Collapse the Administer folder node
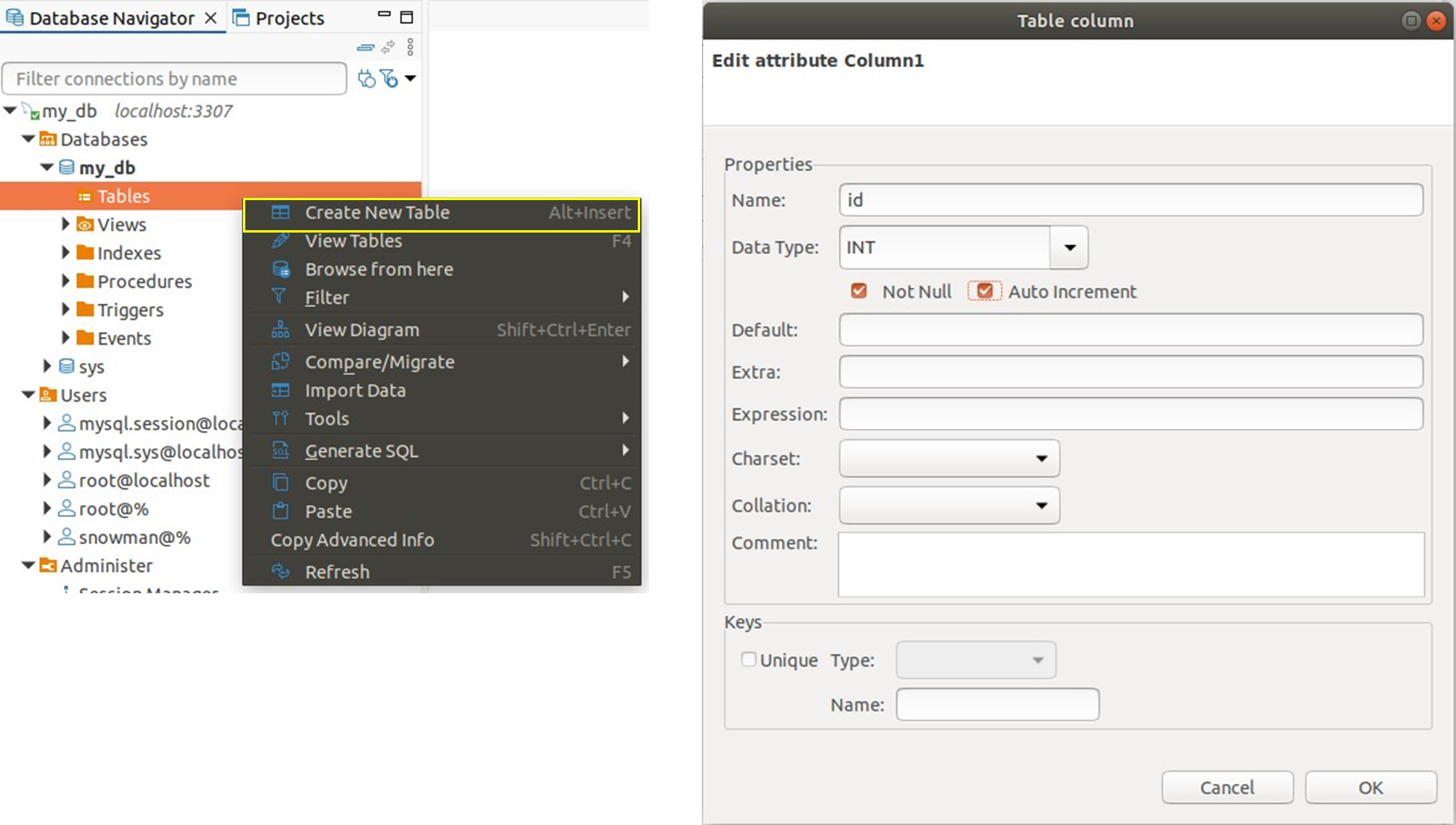The height and width of the screenshot is (825, 1456). (x=28, y=566)
